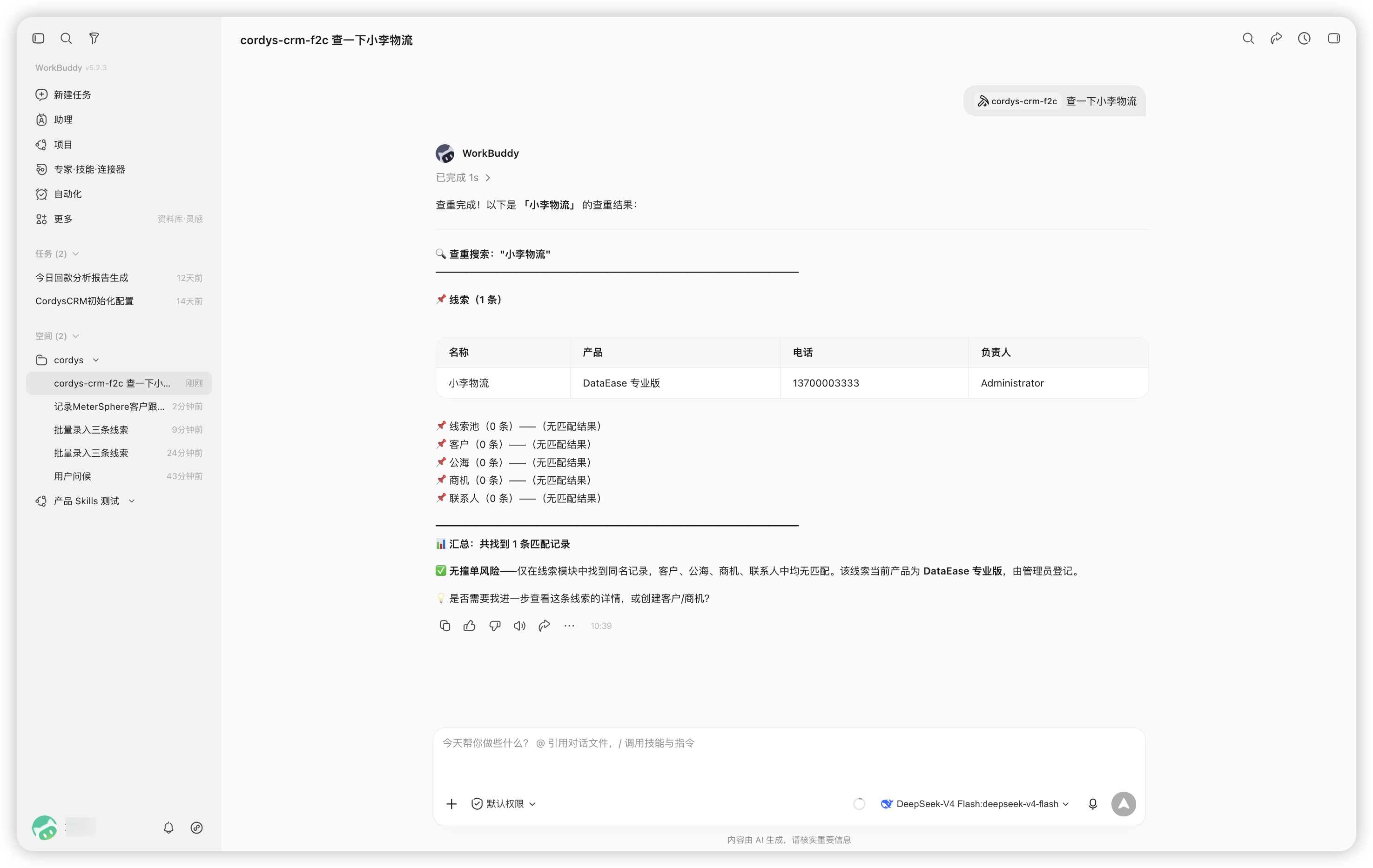Collapse the 空间 (2) section
The width and height of the screenshot is (1373, 868).
pyautogui.click(x=57, y=336)
